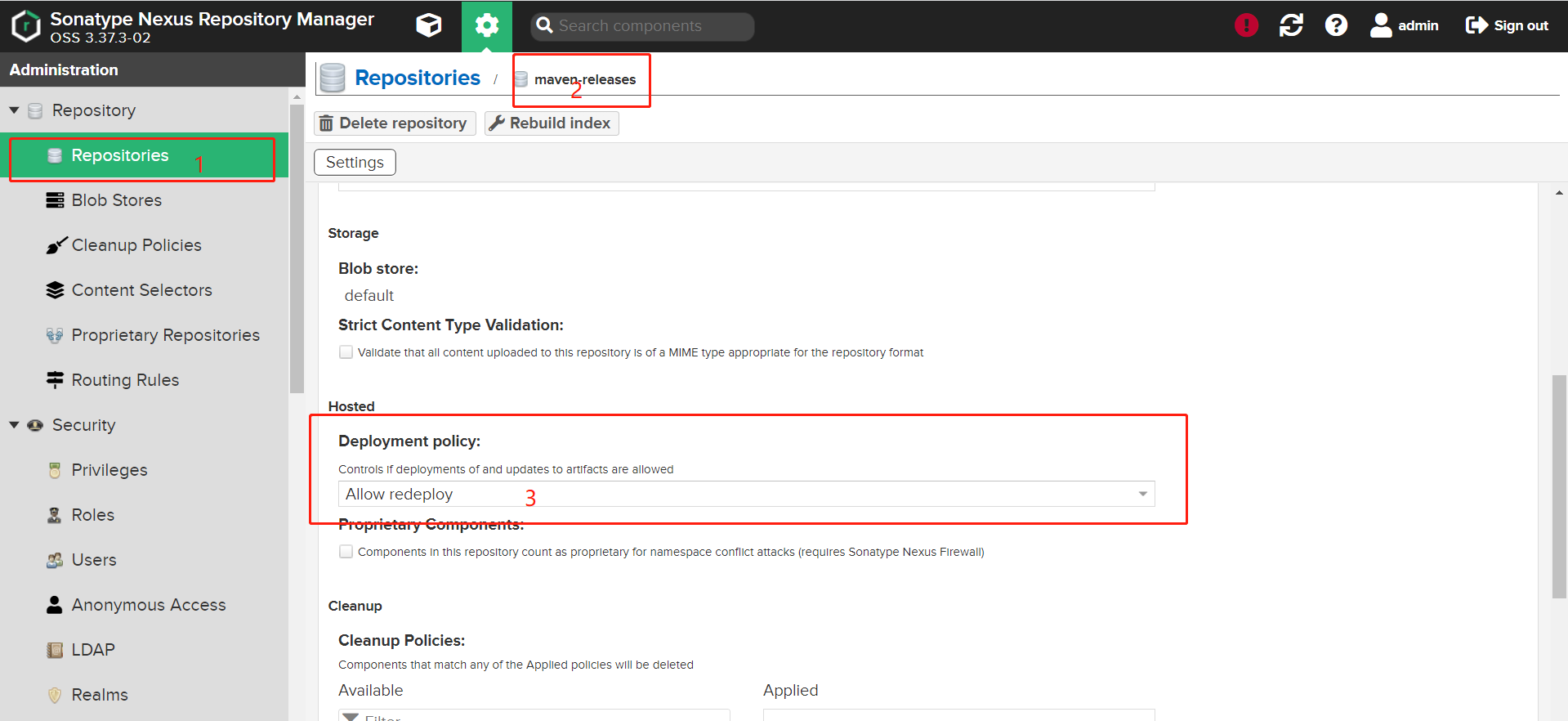Enable Strict Content Type Validation checkbox
This screenshot has height=721, width=1568.
click(x=346, y=352)
